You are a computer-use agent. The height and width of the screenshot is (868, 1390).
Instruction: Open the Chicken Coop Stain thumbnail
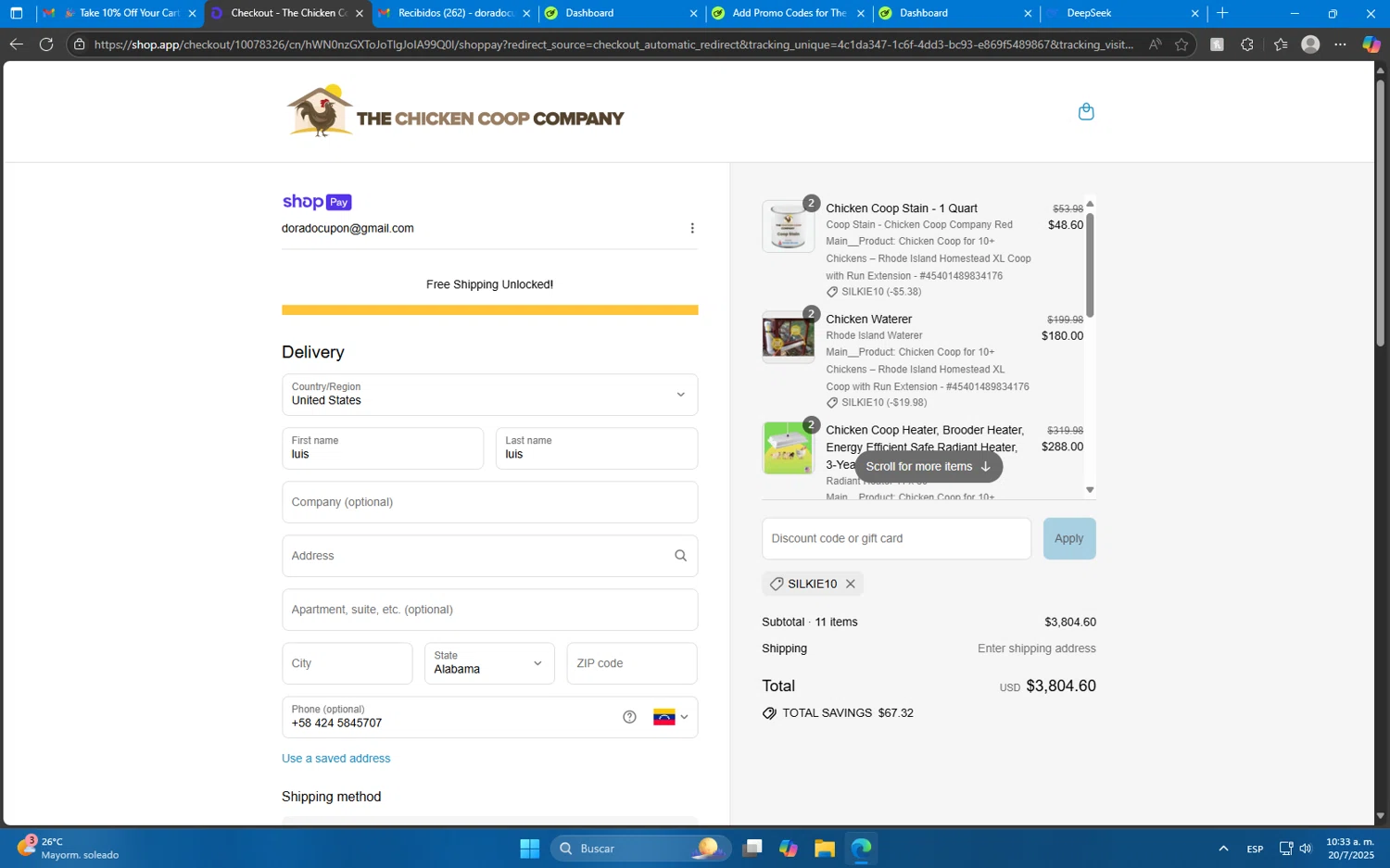[789, 226]
